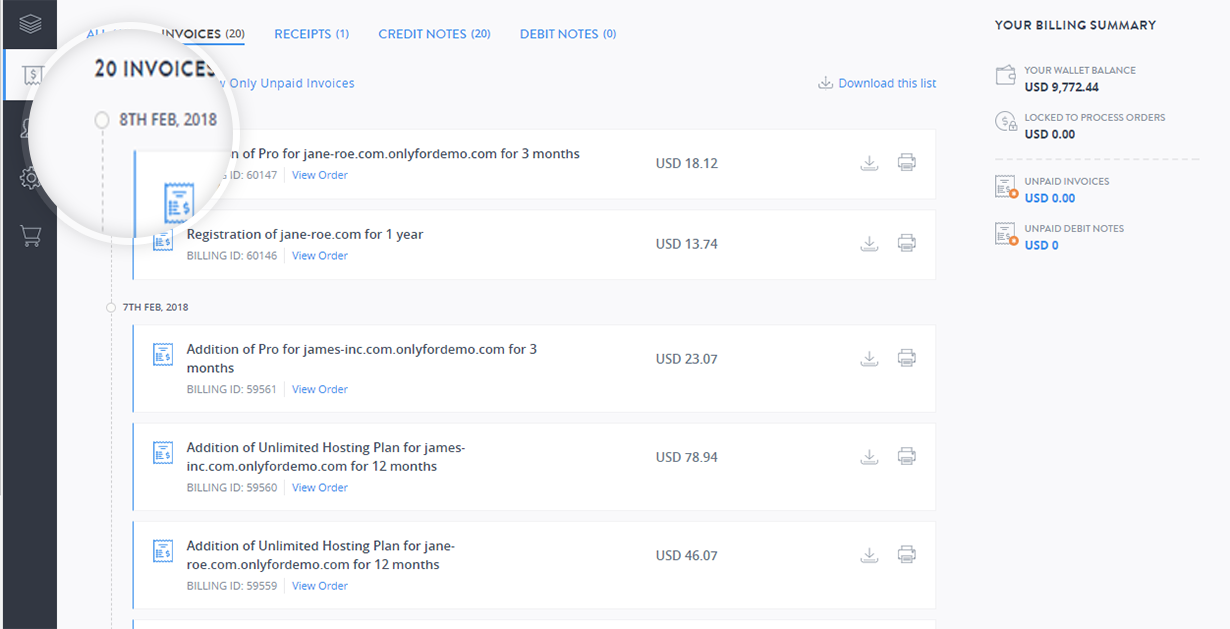Viewport: 1230px width, 629px height.
Task: Click the USD 13.74 amount
Action: pyautogui.click(x=686, y=244)
